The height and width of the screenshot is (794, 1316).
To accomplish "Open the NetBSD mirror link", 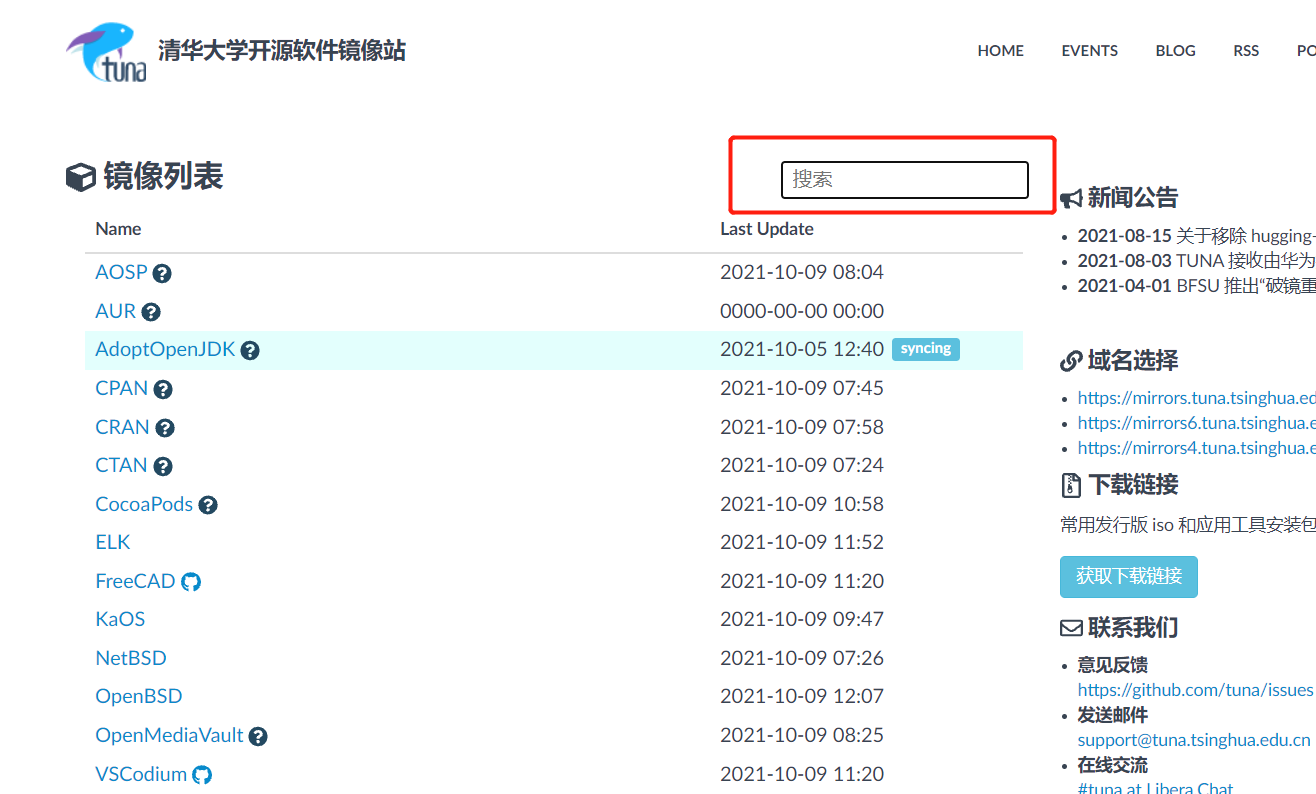I will [131, 658].
